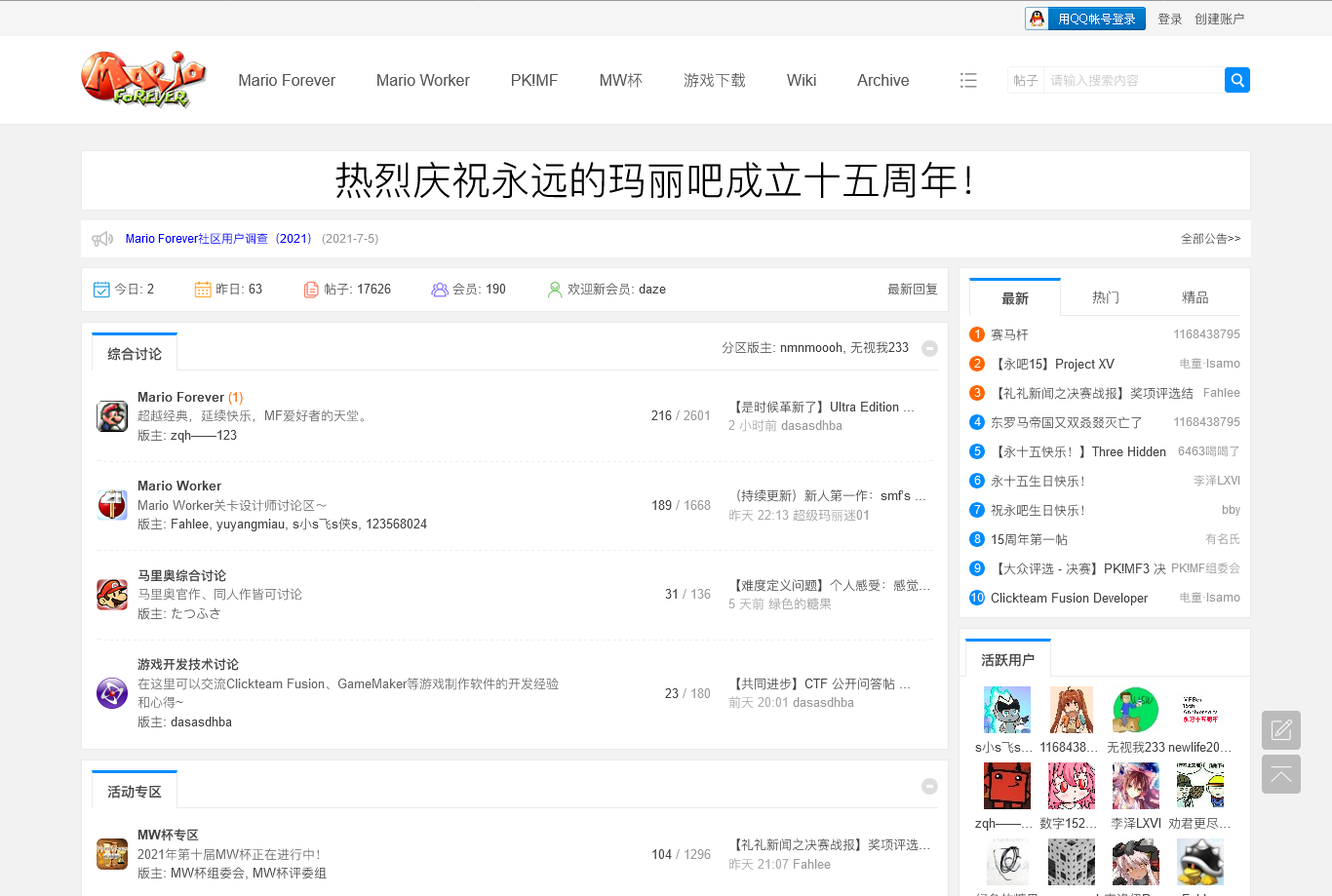Open latest thread 赛马杆
Screen dimensions: 1332x896
(x=1009, y=334)
